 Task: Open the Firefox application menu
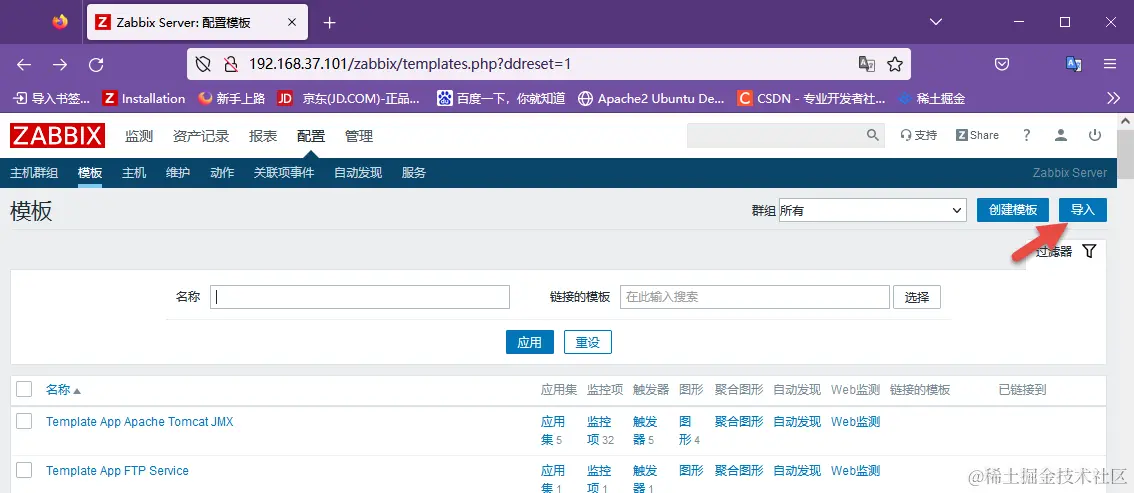point(1110,64)
